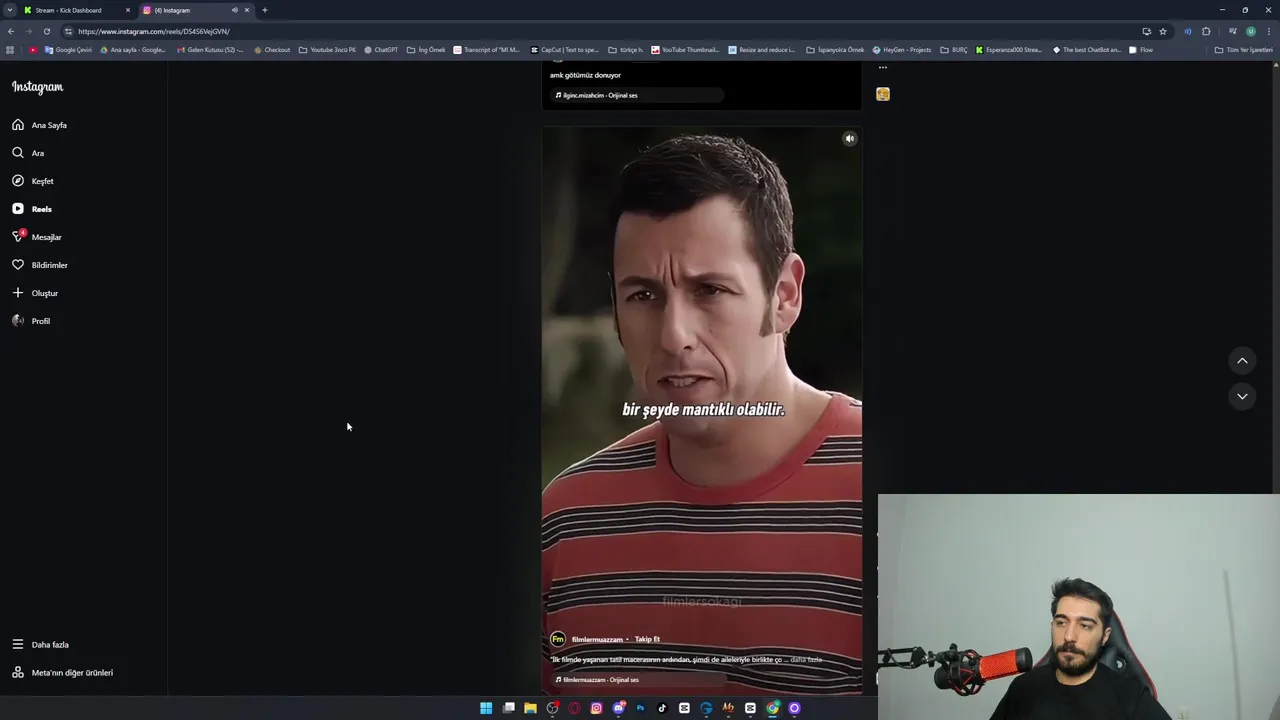Open the Gelen Kutusu (52) bookmark
The width and height of the screenshot is (1280, 720).
click(x=210, y=50)
